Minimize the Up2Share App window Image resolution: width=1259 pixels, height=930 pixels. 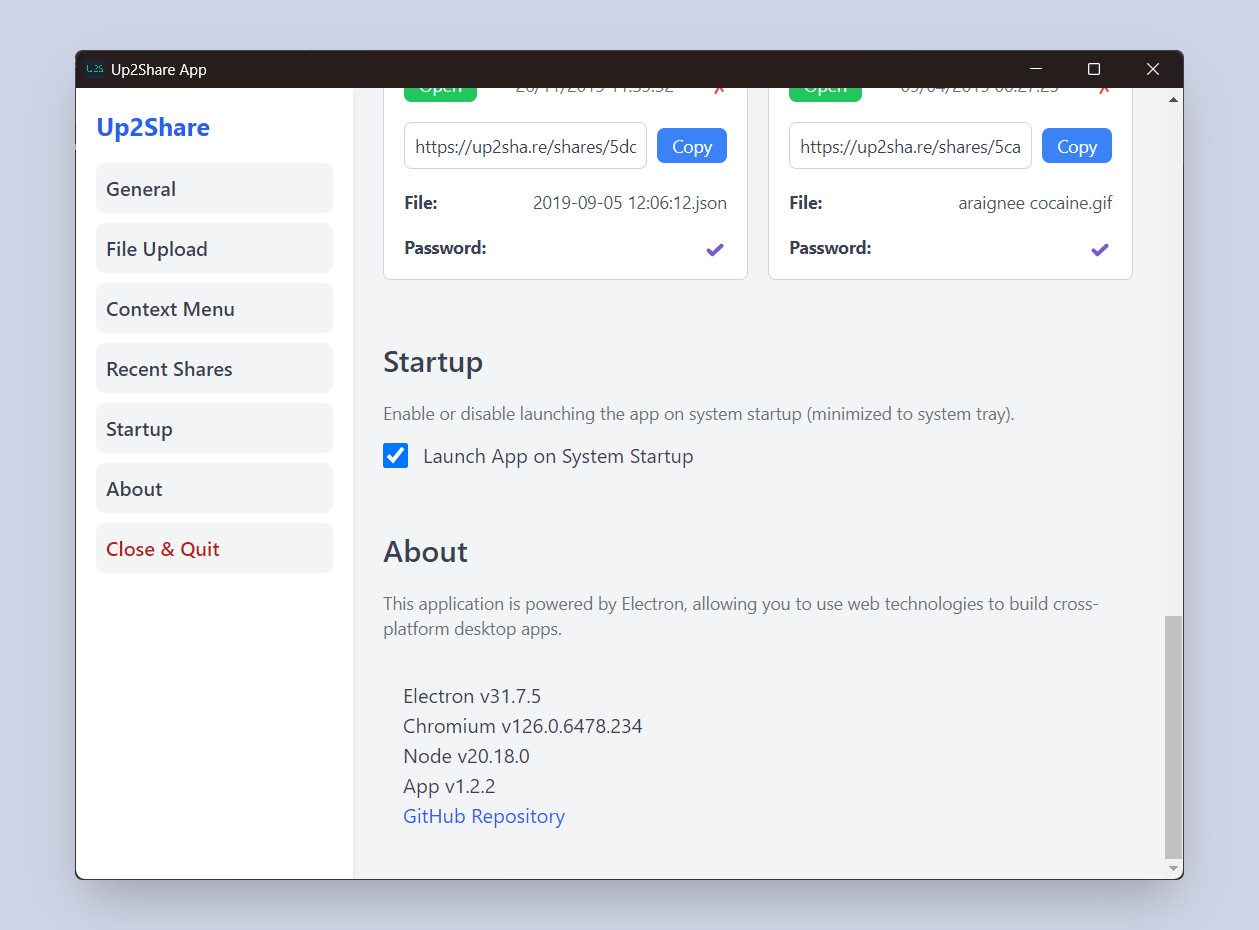coord(1036,69)
